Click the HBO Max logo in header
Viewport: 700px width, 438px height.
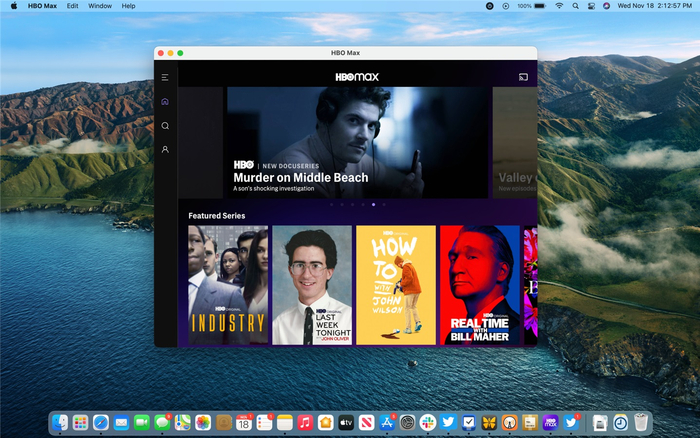(x=356, y=77)
